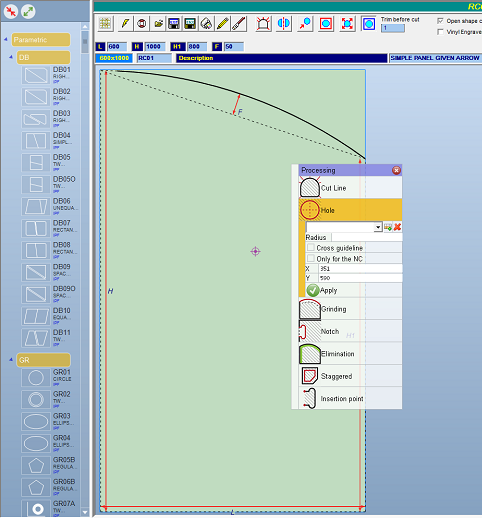Click the cut line processing toolbar icon

click(263, 24)
